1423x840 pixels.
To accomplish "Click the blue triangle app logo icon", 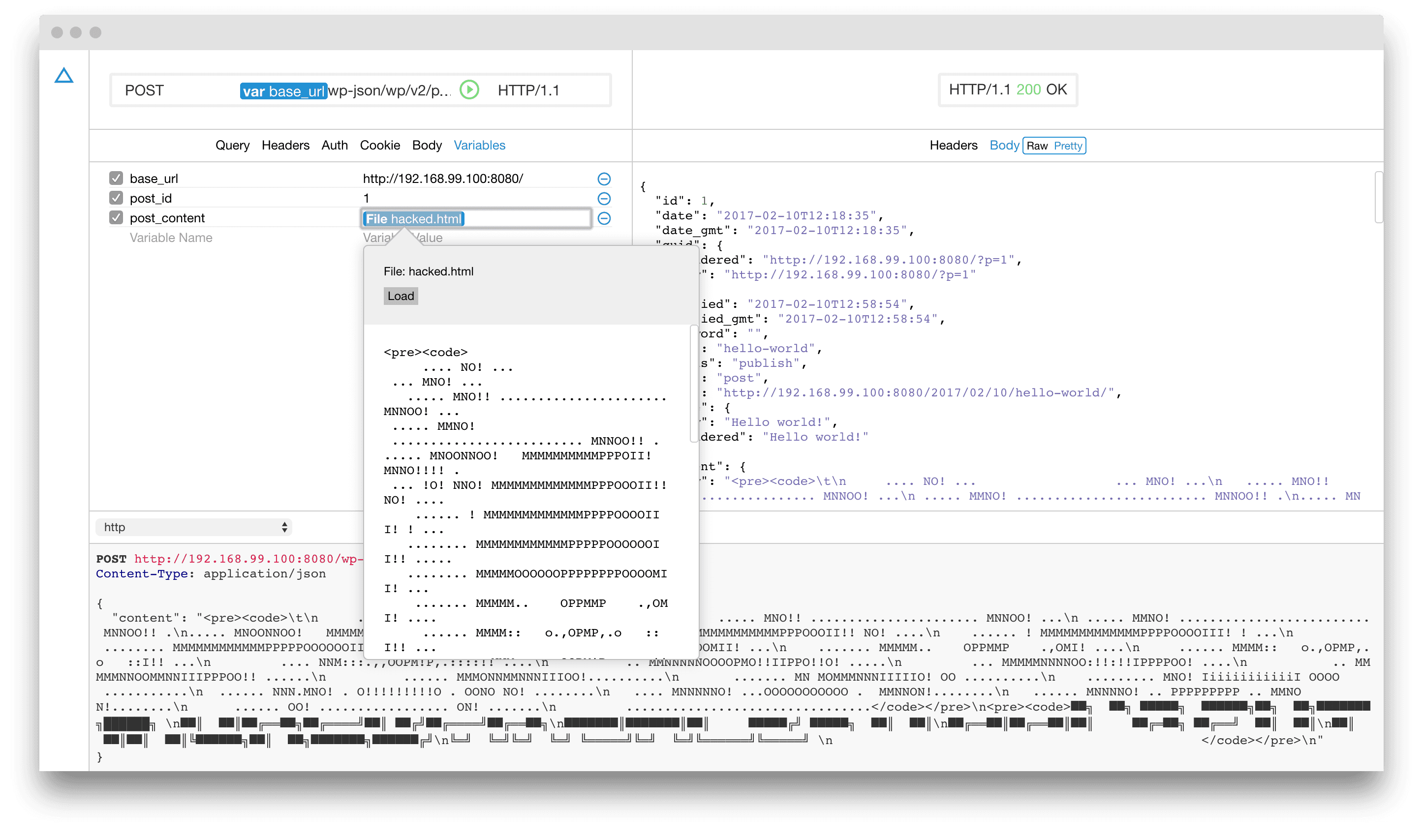I will point(64,75).
